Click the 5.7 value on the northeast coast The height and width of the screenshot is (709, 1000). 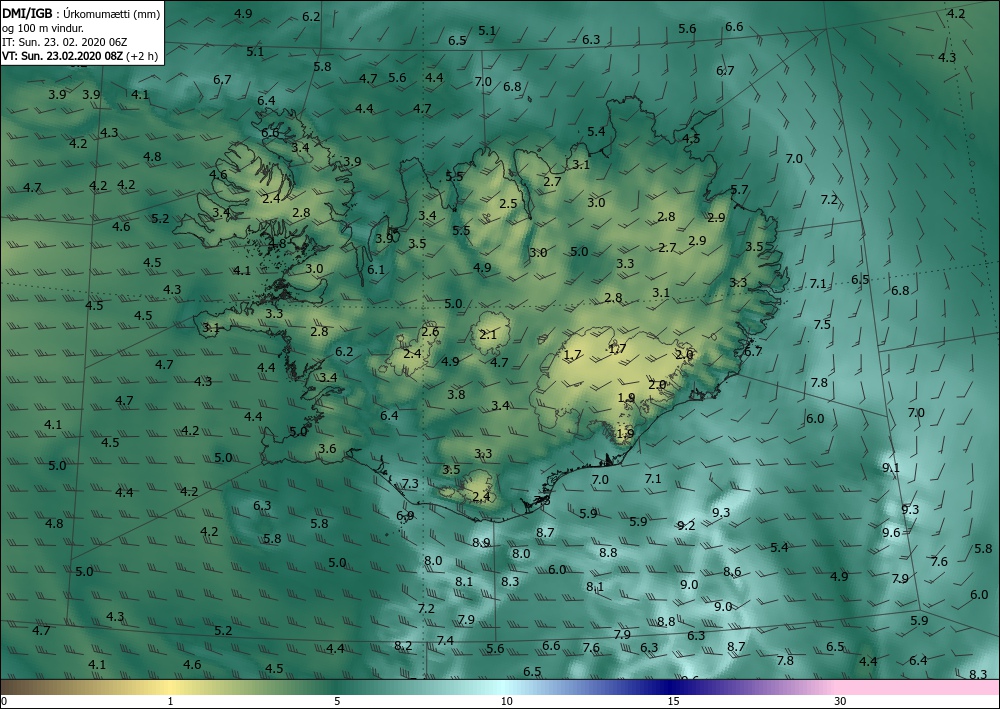point(739,189)
